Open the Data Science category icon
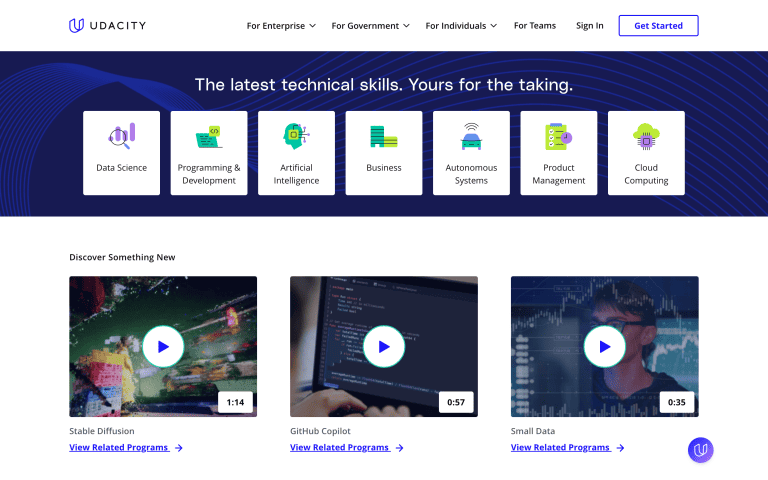The height and width of the screenshot is (480, 768). tap(121, 136)
